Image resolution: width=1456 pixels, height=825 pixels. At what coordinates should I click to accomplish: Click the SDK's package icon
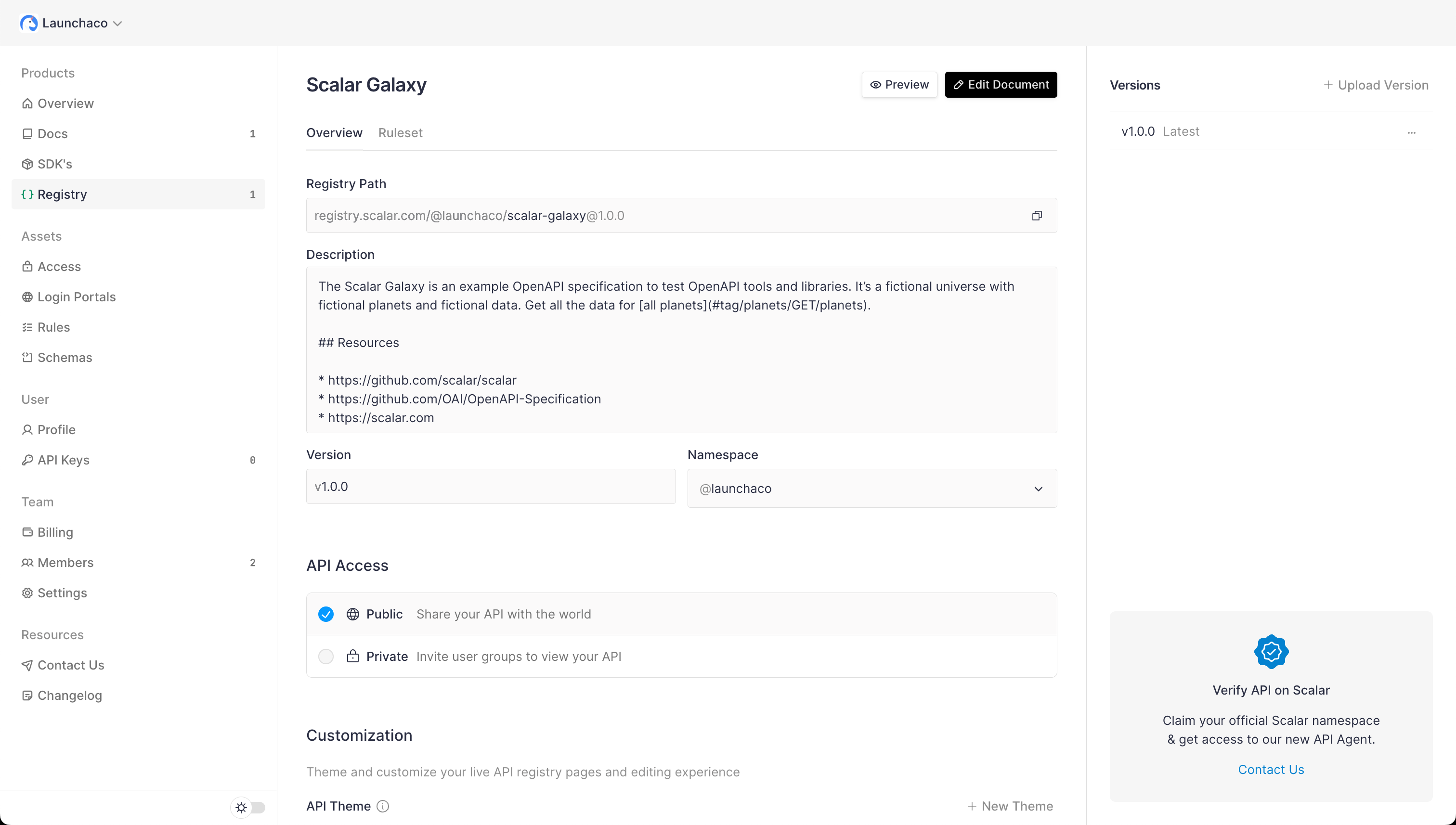coord(27,164)
